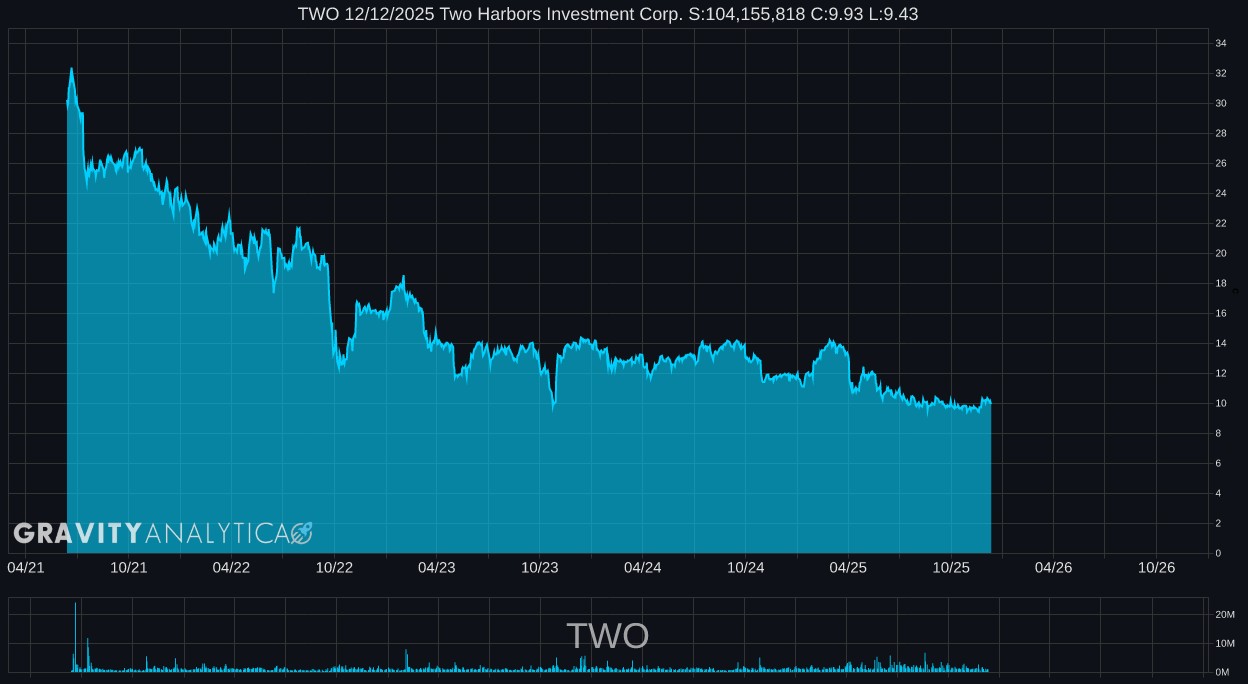Click the rocket icon in Gravity Analytica logo
Viewport: 1248px width, 684px height.
(x=302, y=533)
